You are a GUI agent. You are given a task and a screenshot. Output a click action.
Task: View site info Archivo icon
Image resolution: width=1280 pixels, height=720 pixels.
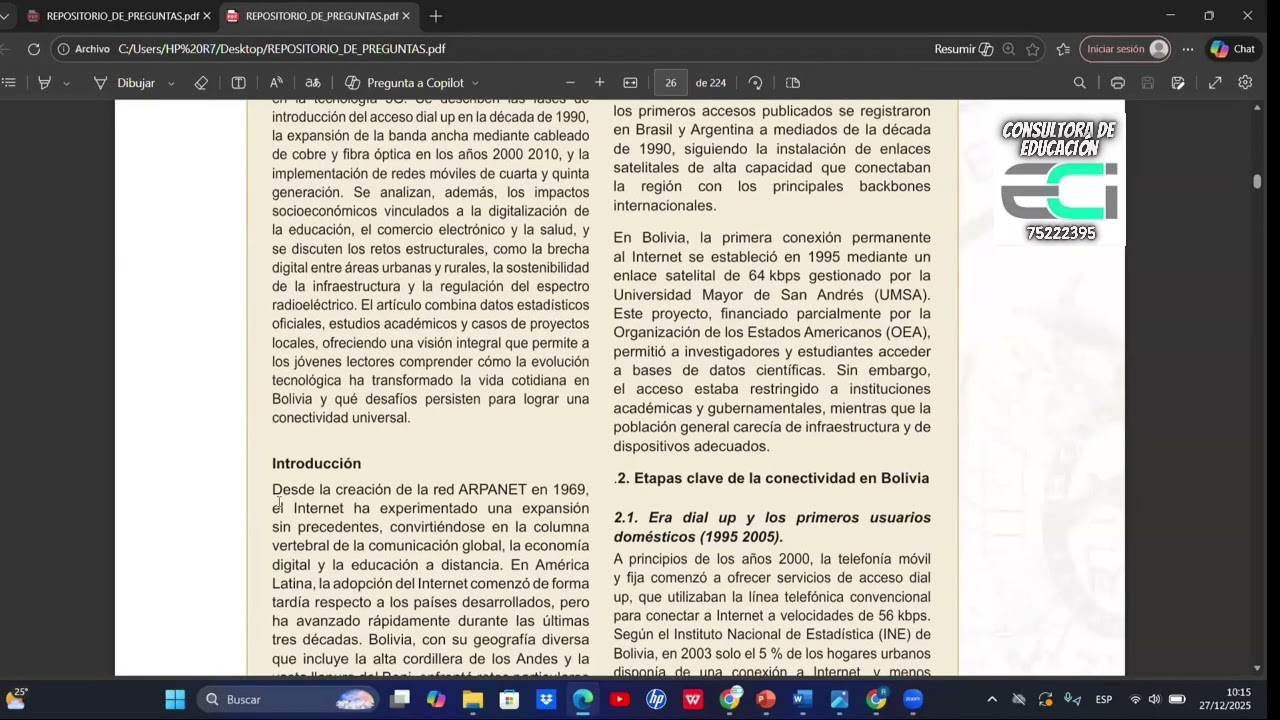coord(84,49)
